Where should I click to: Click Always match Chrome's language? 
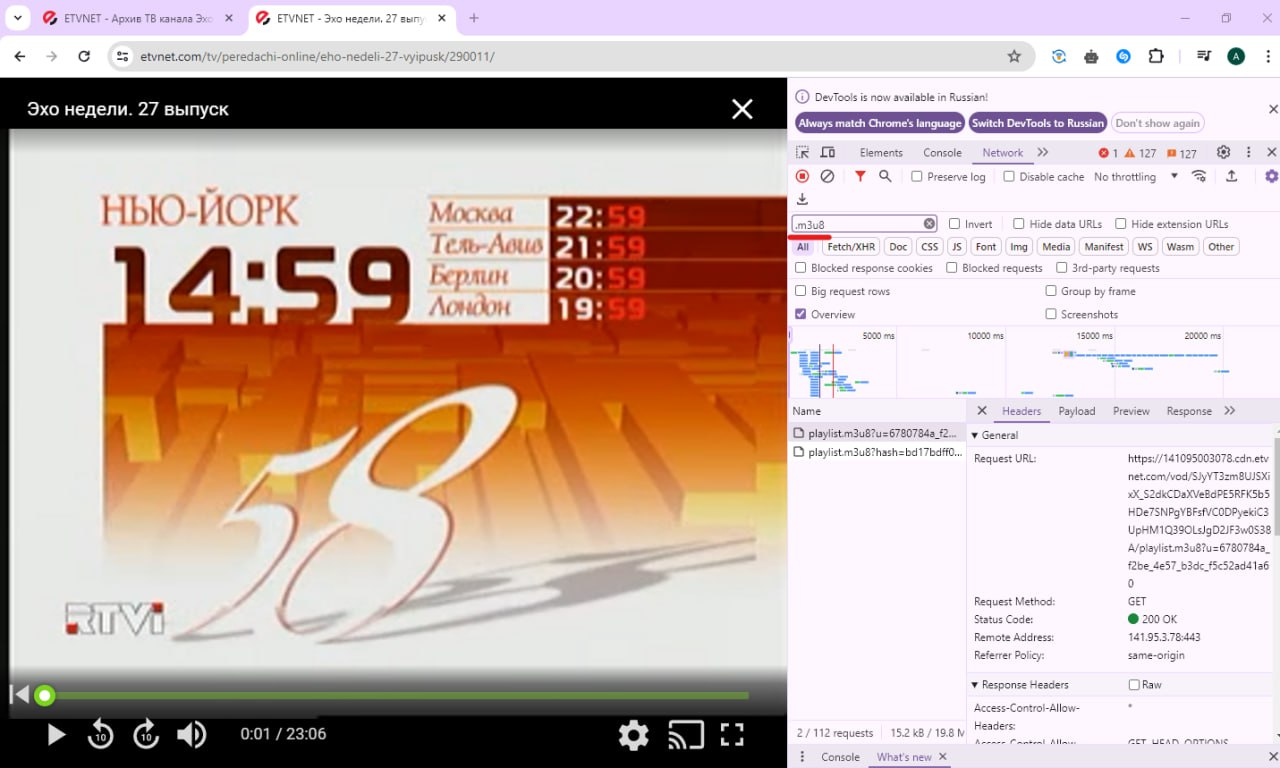(880, 123)
